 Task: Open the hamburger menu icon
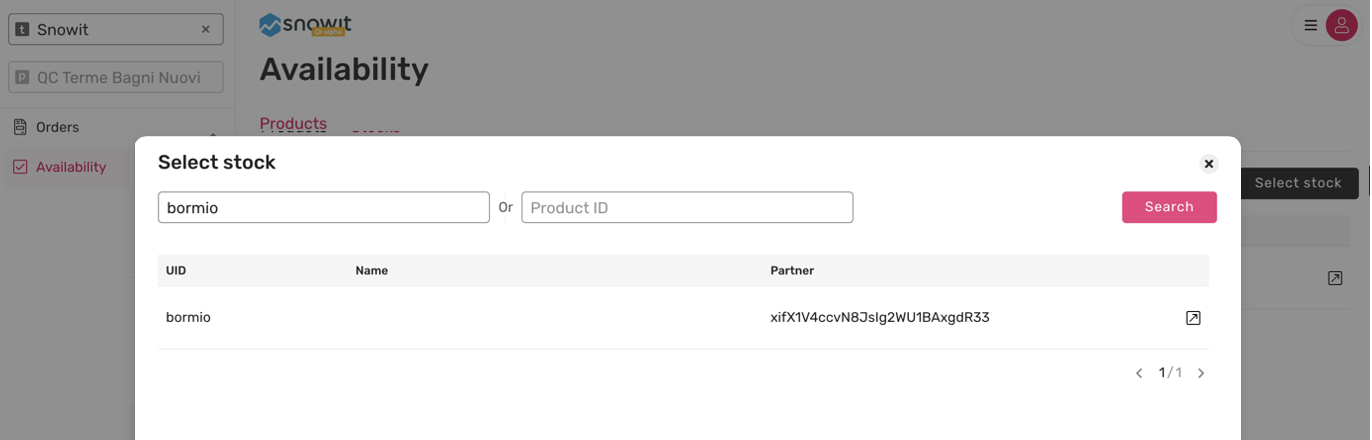[1310, 26]
